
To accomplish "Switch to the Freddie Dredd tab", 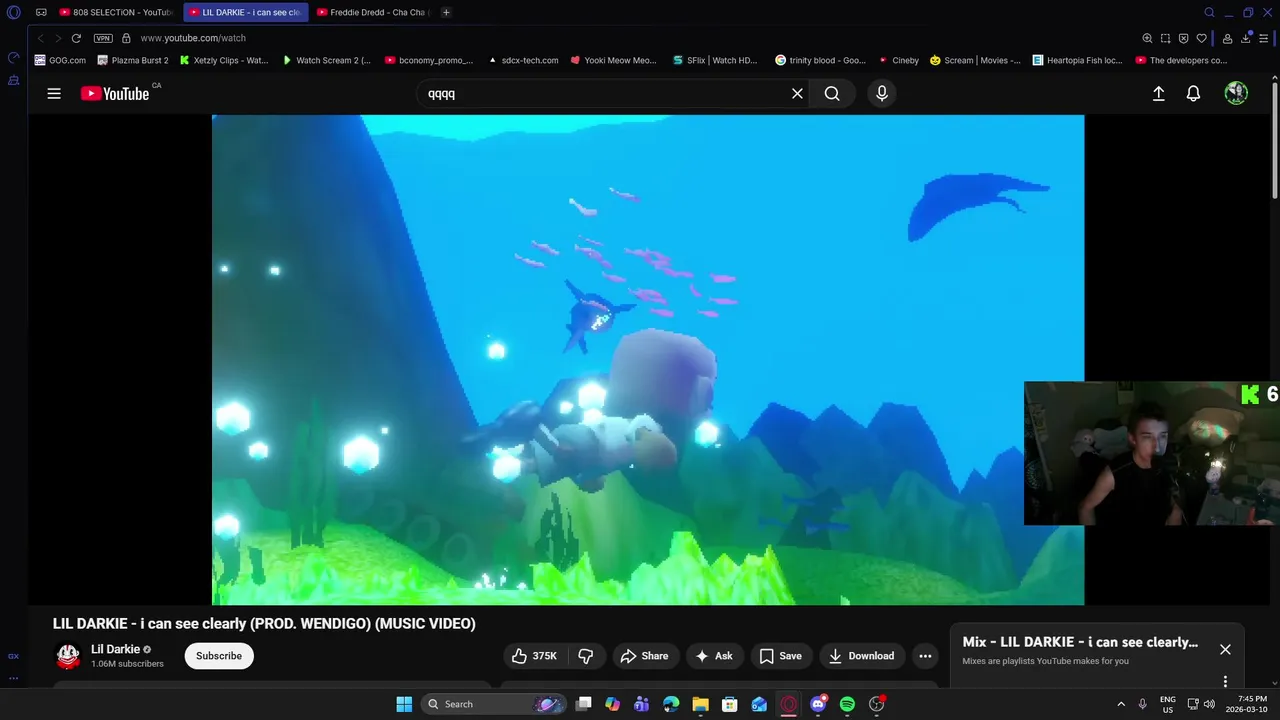I will pyautogui.click(x=372, y=12).
